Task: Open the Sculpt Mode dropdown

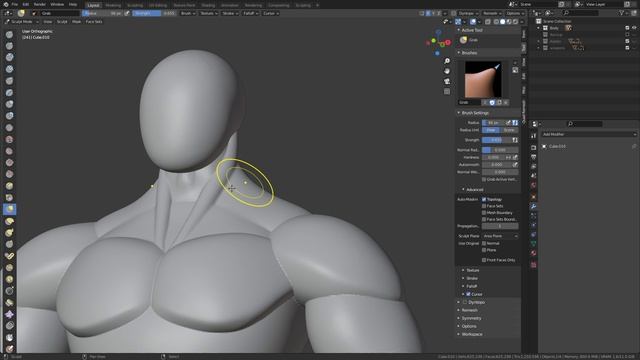Action: pyautogui.click(x=21, y=22)
